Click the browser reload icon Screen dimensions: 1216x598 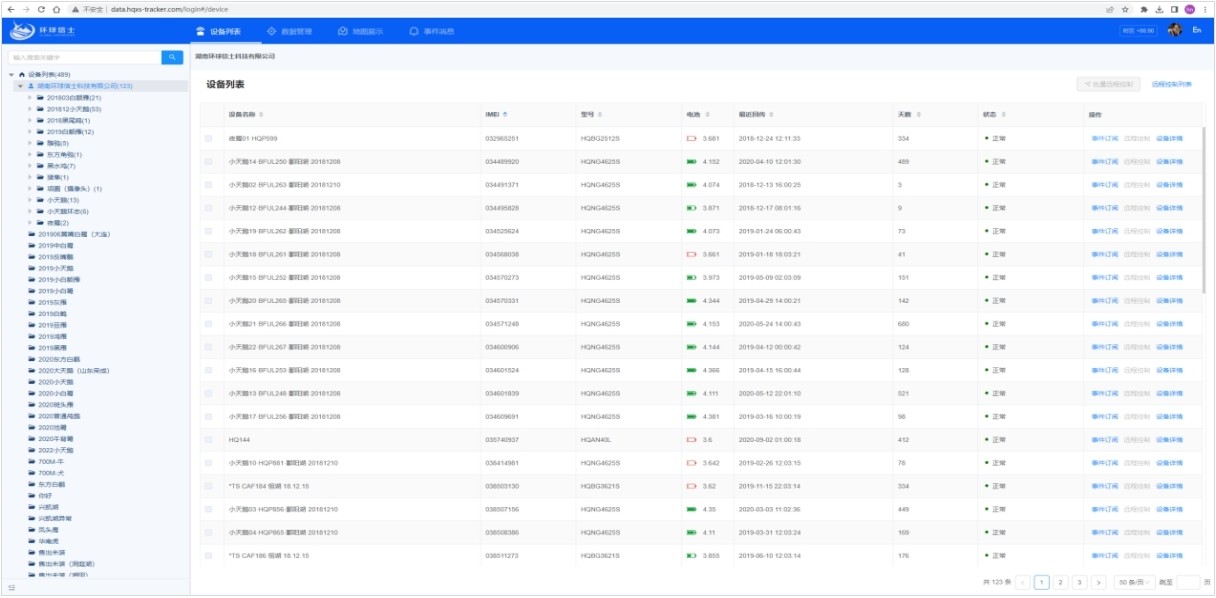pyautogui.click(x=41, y=9)
